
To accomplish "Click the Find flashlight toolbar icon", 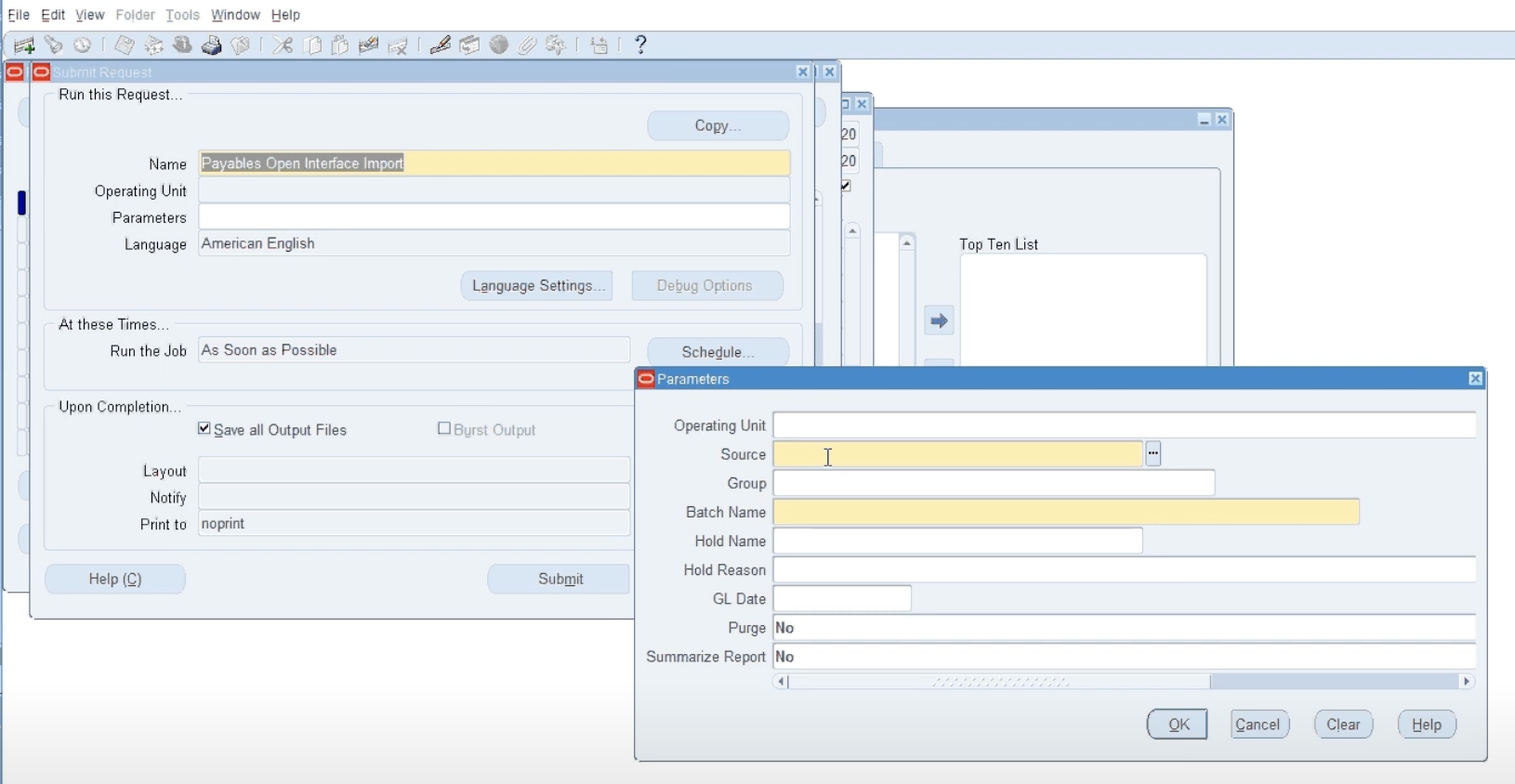I will [x=54, y=46].
